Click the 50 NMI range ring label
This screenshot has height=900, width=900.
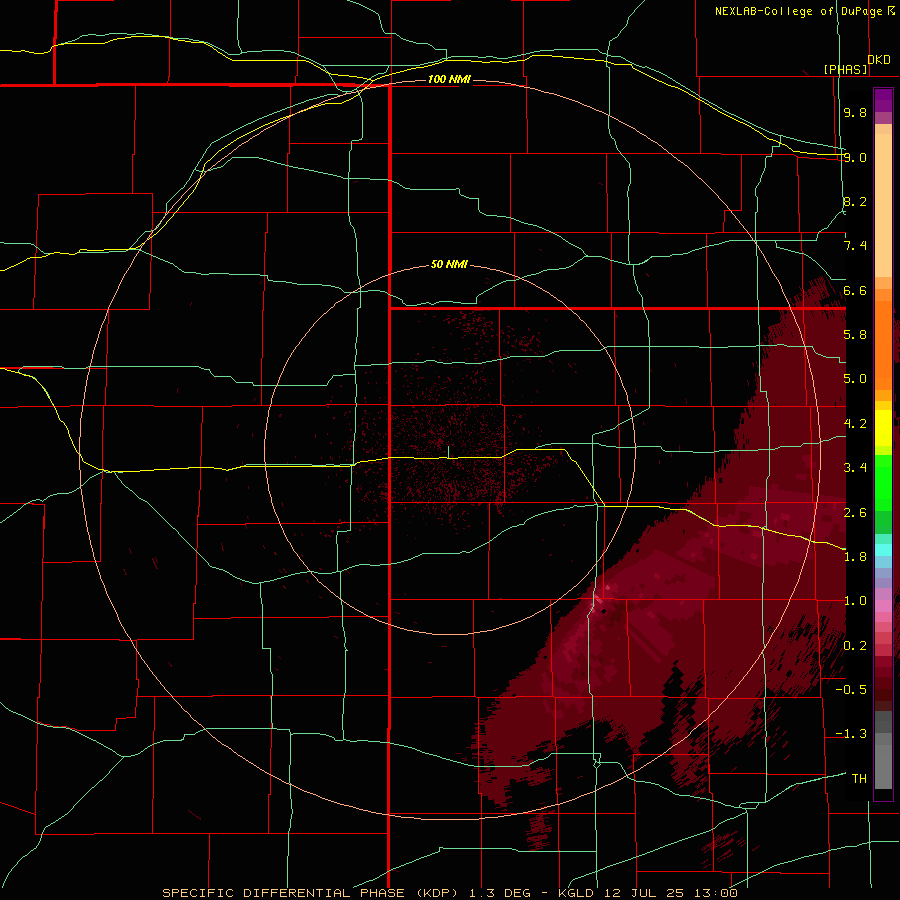tap(449, 264)
